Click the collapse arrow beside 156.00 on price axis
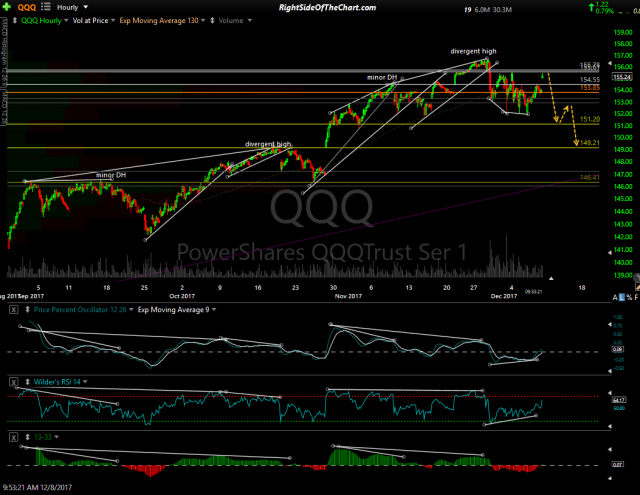 (x=610, y=64)
